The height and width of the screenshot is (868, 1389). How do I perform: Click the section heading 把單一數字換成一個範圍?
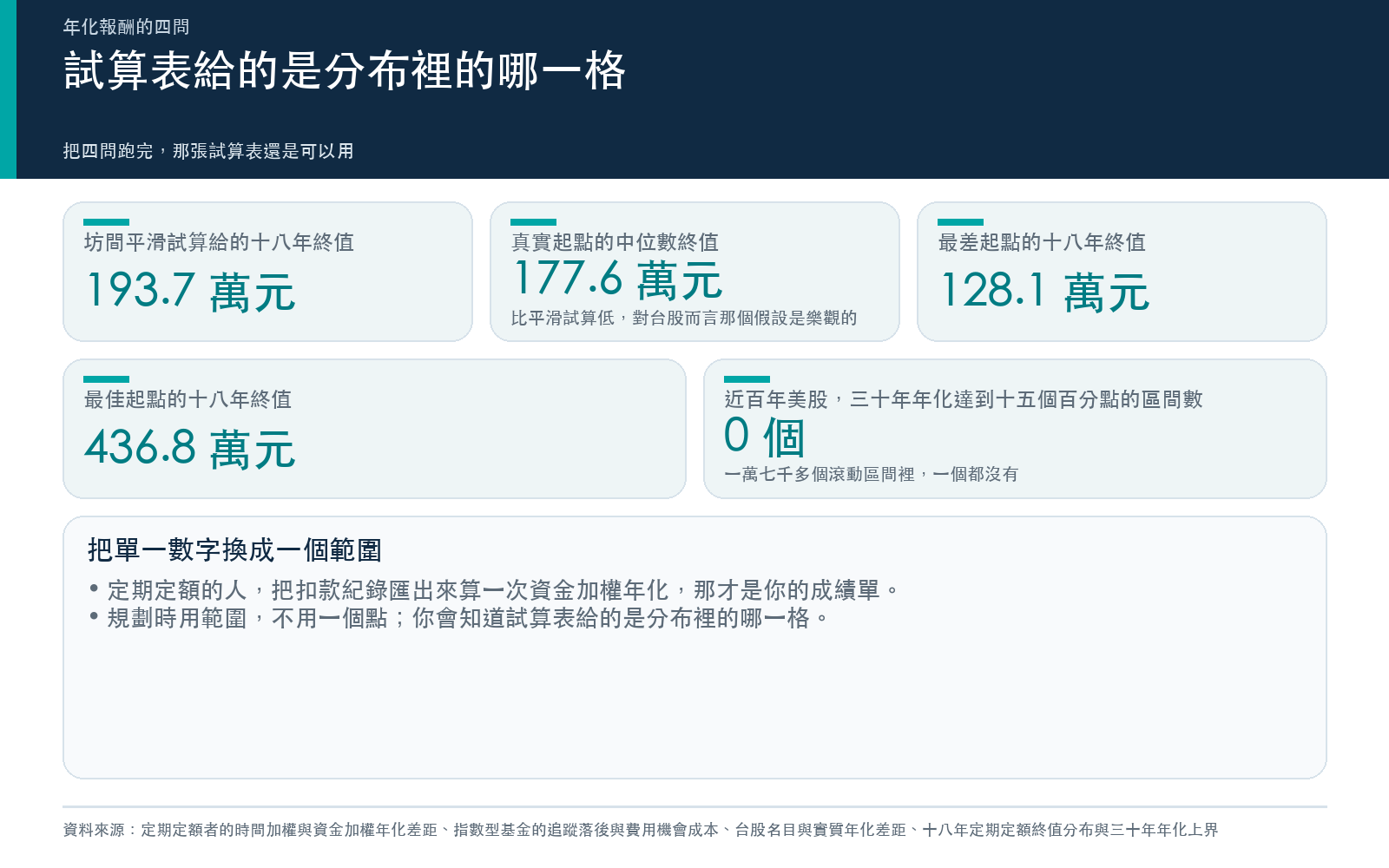[x=234, y=550]
